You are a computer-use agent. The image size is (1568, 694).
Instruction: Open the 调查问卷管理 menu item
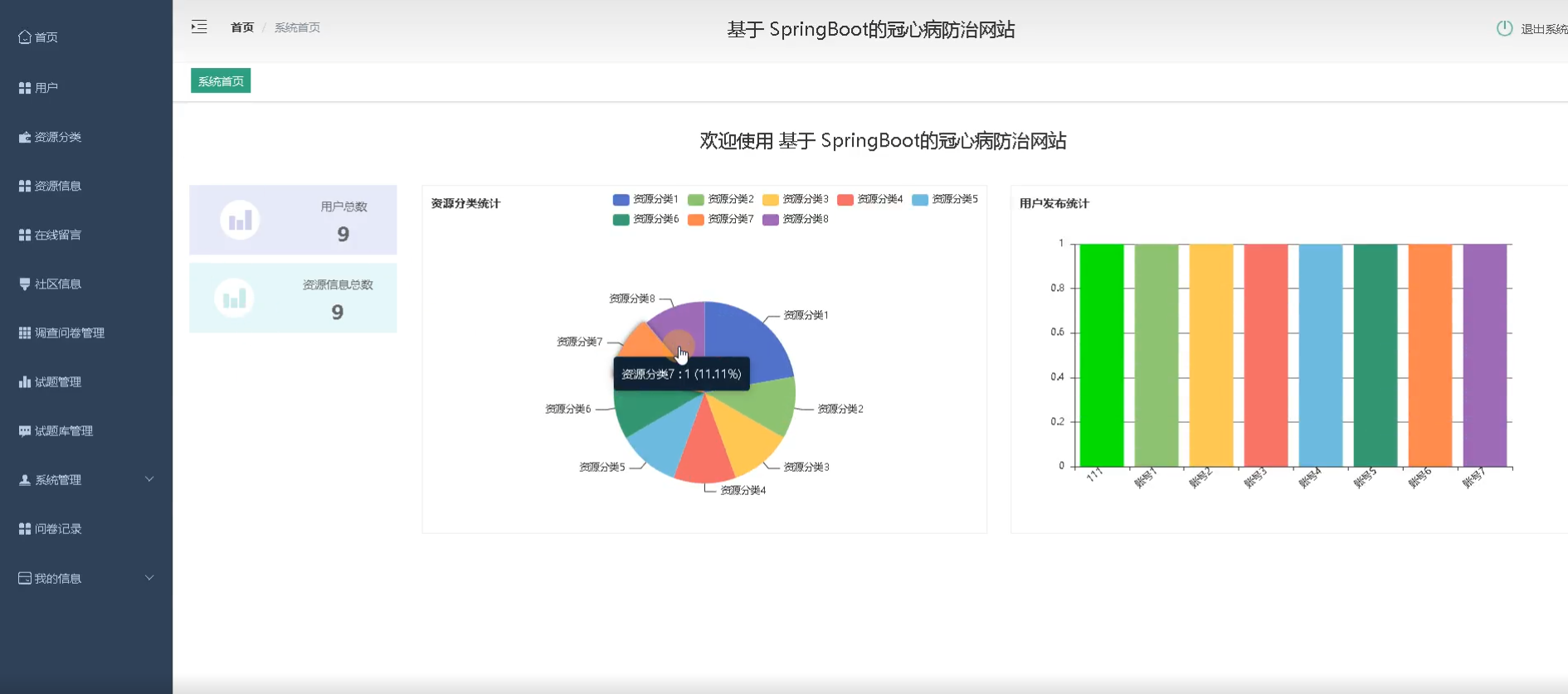[86, 332]
